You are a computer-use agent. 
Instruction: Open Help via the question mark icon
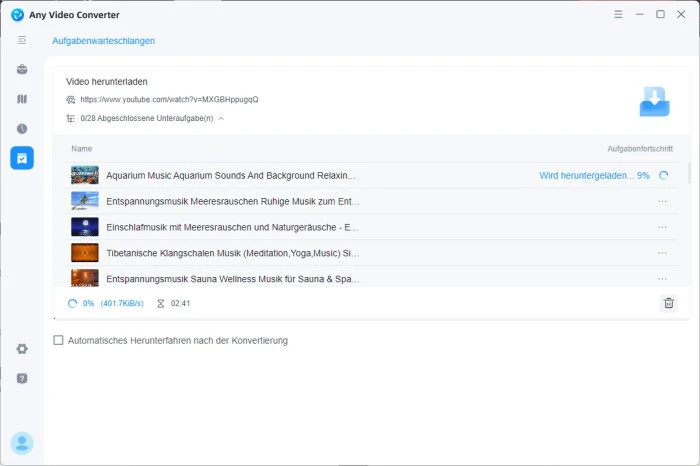pos(22,378)
